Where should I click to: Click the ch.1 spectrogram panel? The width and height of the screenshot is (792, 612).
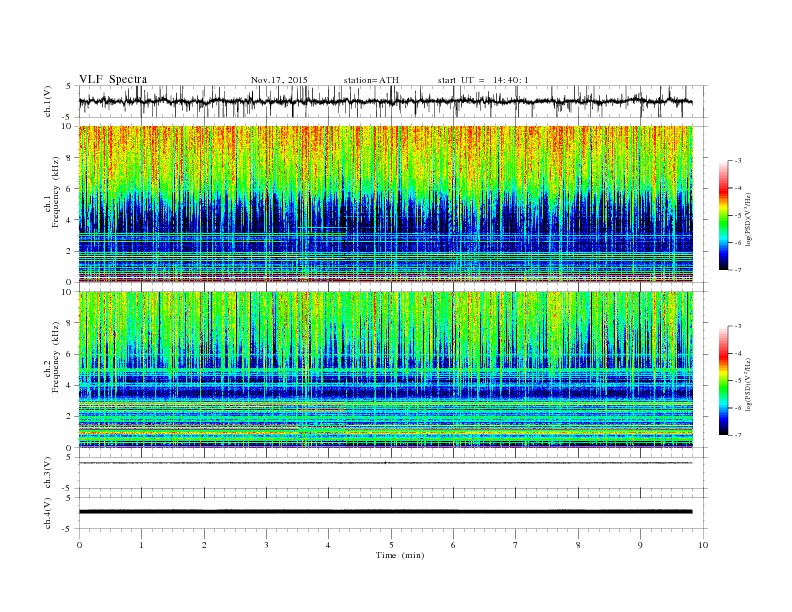coord(386,204)
